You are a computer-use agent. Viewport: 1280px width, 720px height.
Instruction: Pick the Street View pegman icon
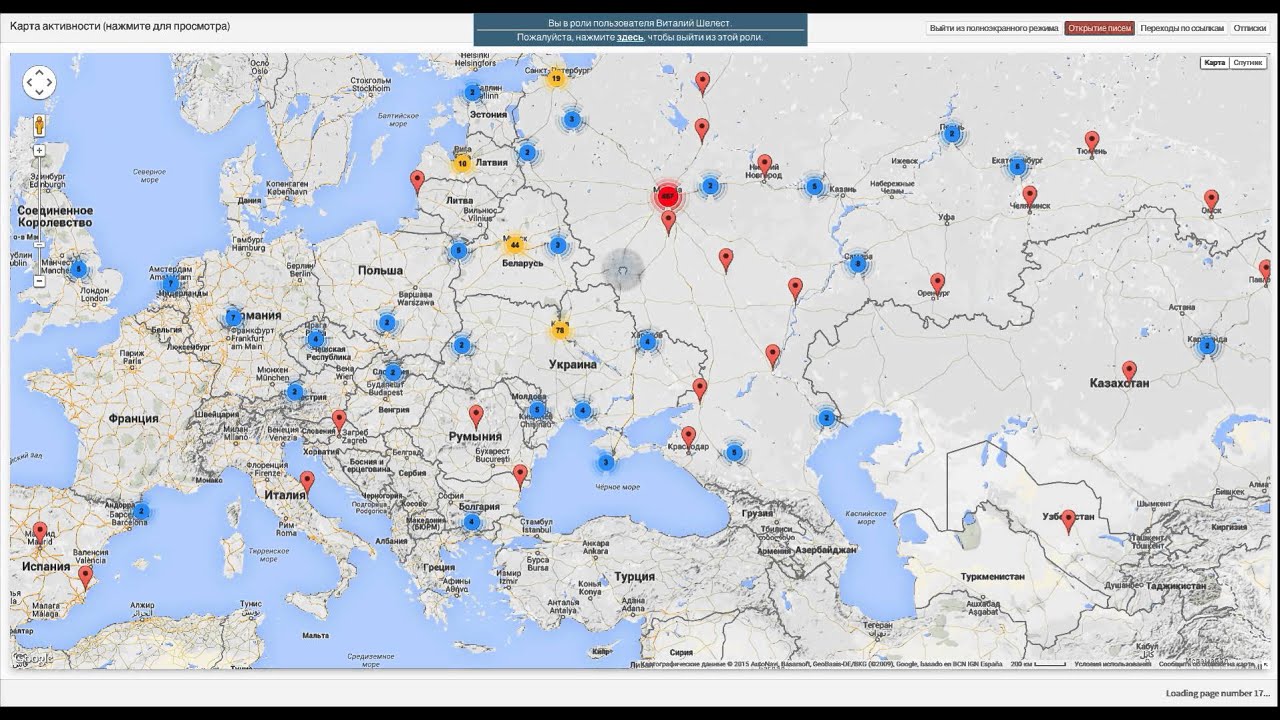click(39, 126)
